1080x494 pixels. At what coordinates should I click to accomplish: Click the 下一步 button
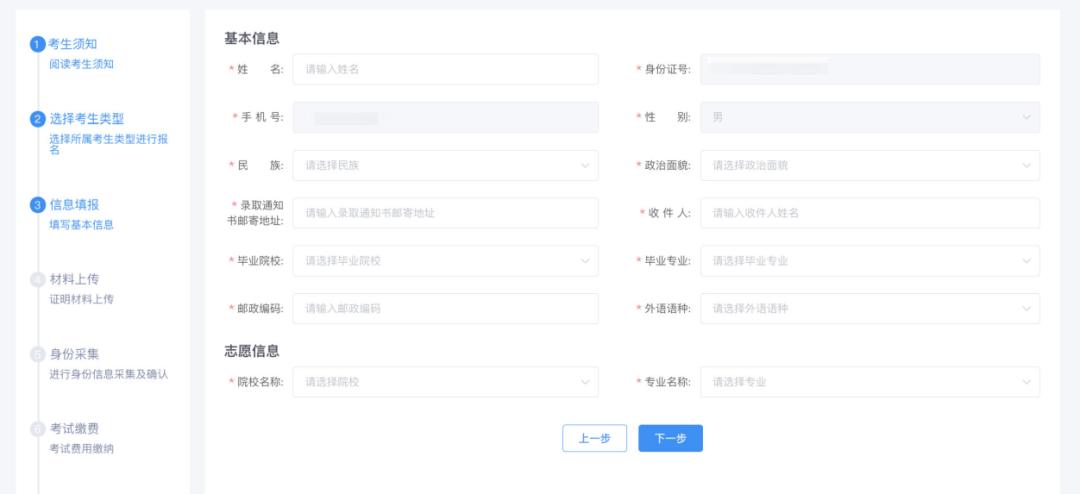670,438
